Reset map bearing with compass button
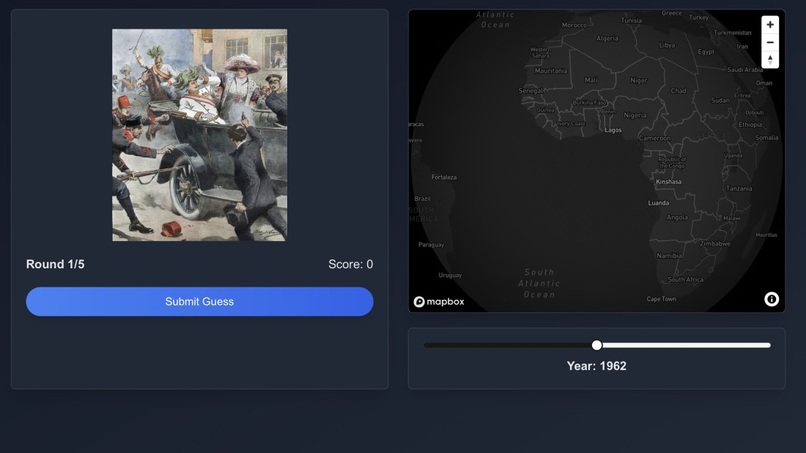The width and height of the screenshot is (806, 453). 770,60
